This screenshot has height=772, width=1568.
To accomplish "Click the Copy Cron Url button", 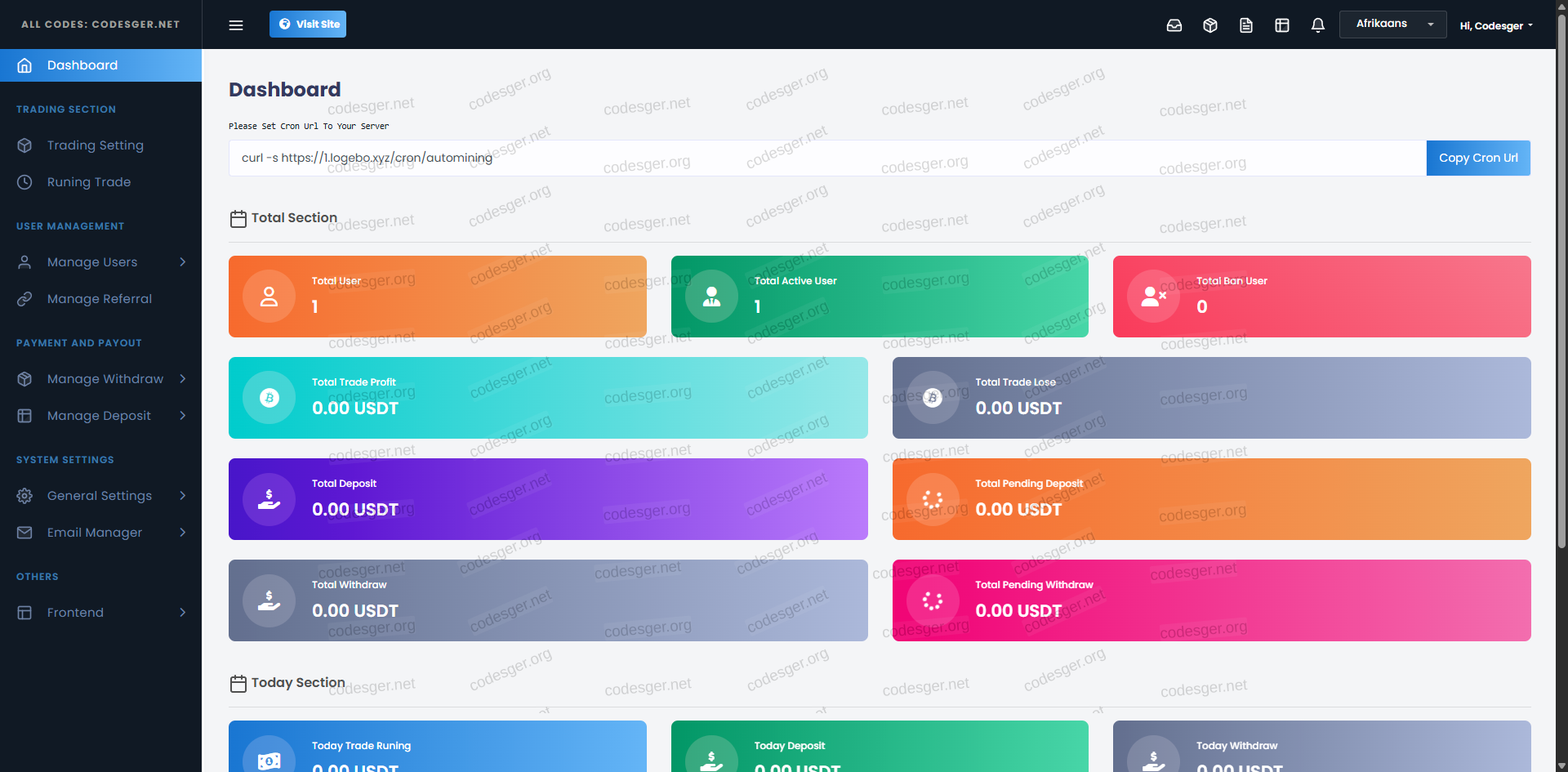I will coord(1478,158).
